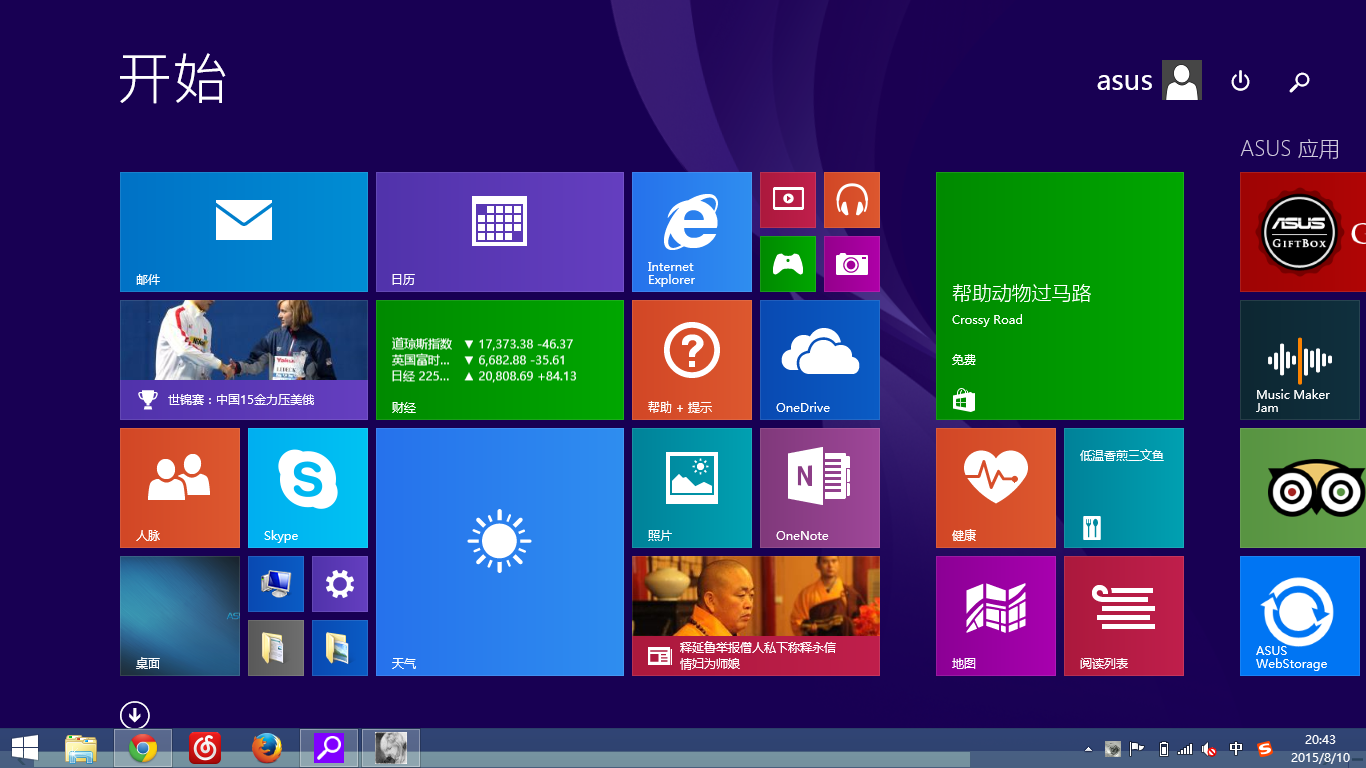The width and height of the screenshot is (1366, 768).
Task: Open the Sogou input method icon
Action: (x=1265, y=748)
